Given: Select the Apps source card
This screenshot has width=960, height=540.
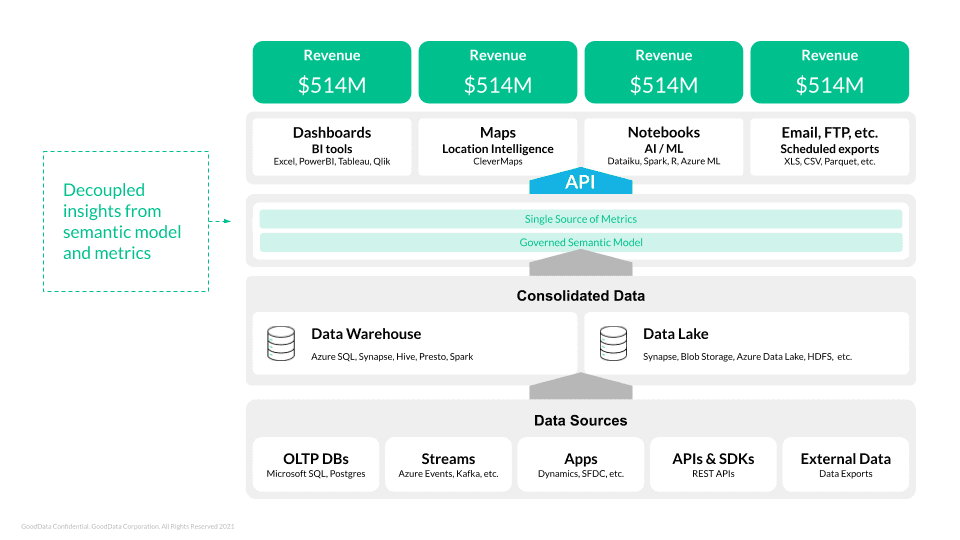Looking at the screenshot, I should tap(580, 464).
